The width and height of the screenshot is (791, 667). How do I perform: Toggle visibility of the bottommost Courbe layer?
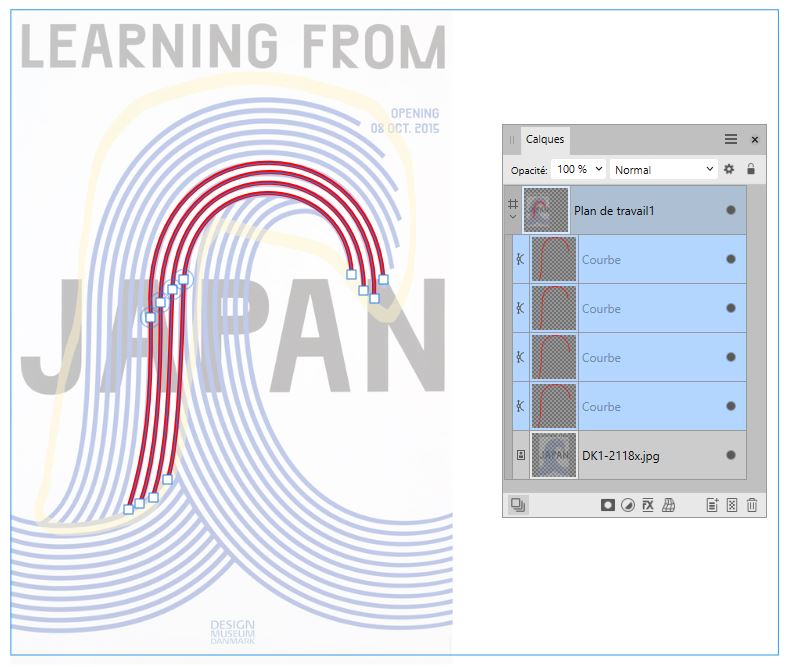coord(730,406)
